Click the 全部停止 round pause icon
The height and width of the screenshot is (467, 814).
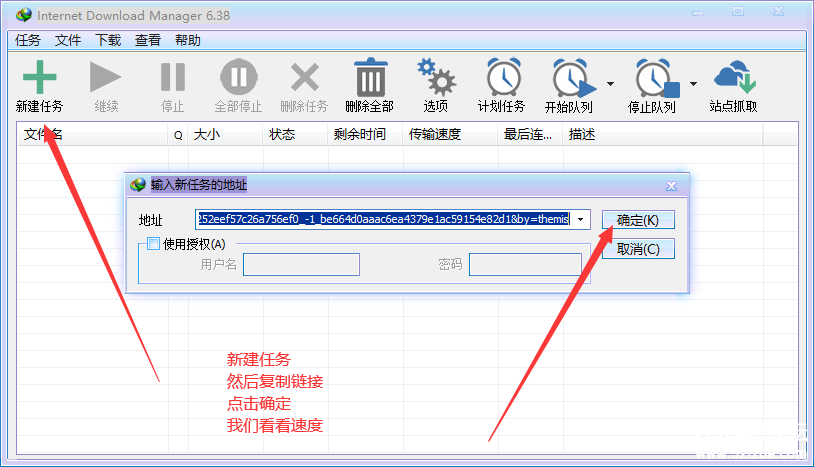click(x=238, y=77)
